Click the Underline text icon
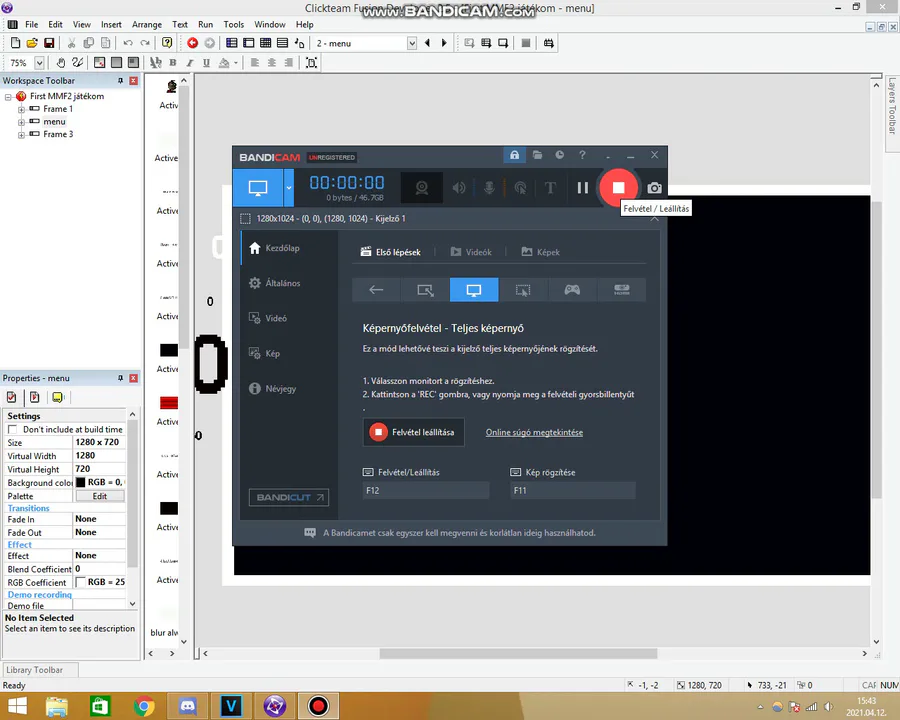The width and height of the screenshot is (900, 720). pos(206,63)
